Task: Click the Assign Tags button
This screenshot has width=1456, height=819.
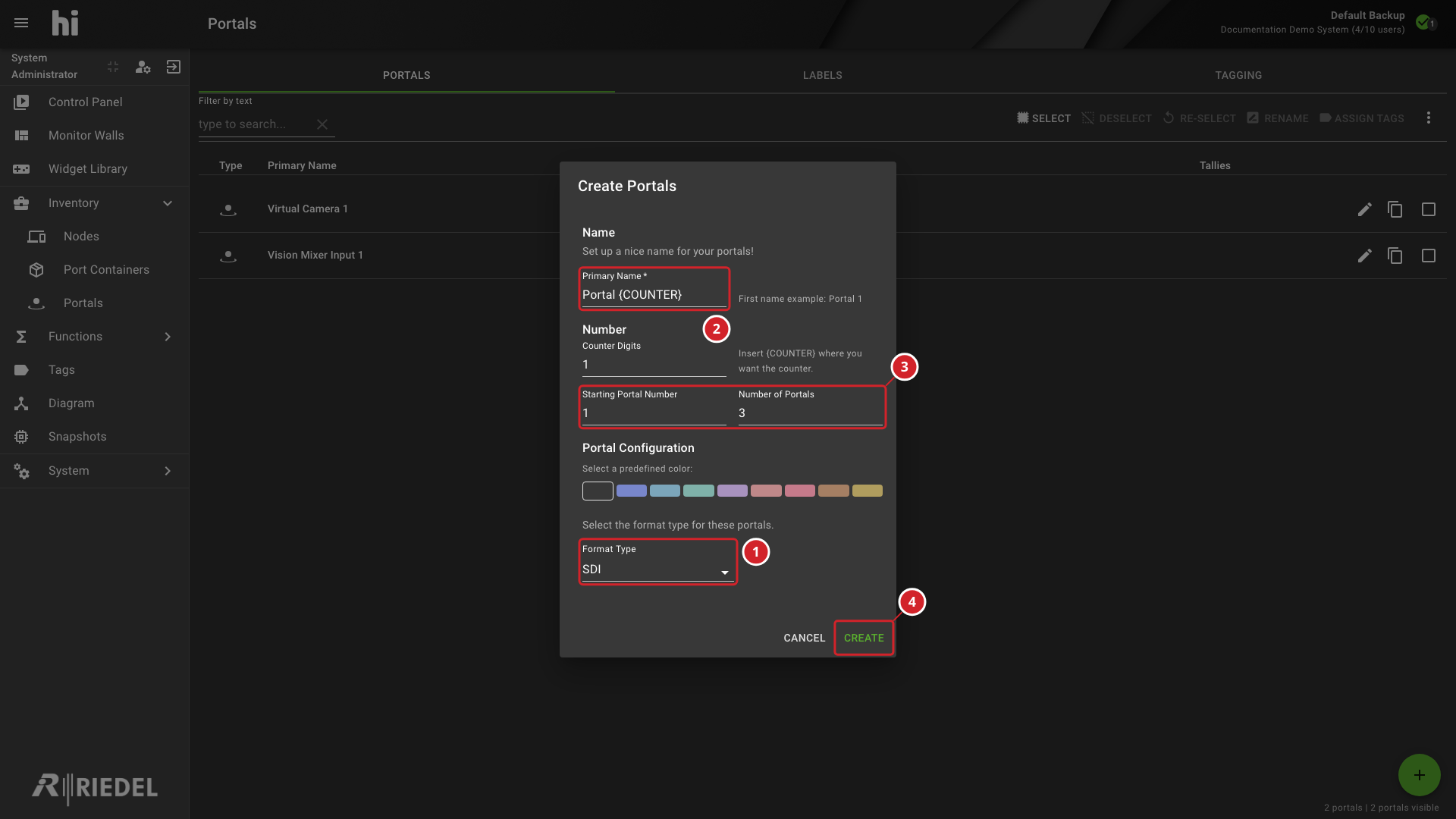Action: 1361,118
